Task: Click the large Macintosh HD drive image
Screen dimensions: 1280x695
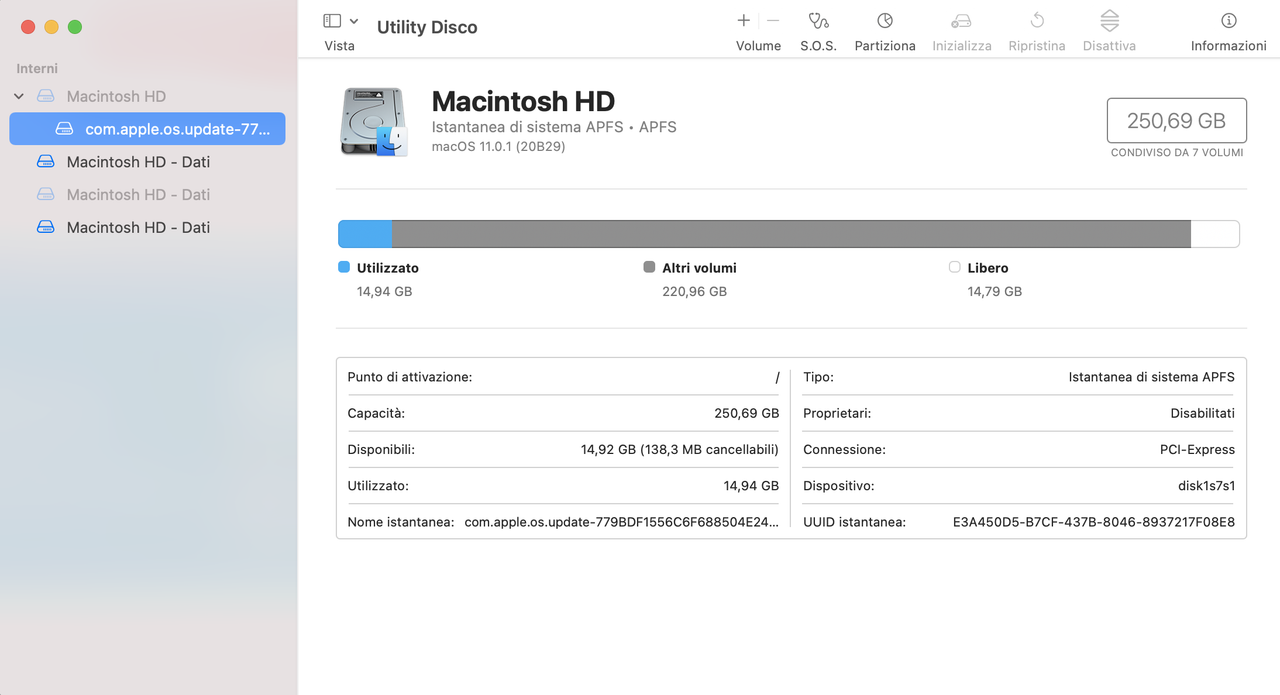Action: 374,121
